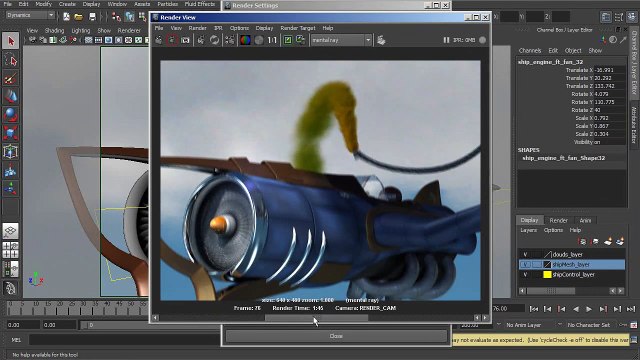Open Layers menu in Layer Editor
The width and height of the screenshot is (640, 360).
point(529,230)
